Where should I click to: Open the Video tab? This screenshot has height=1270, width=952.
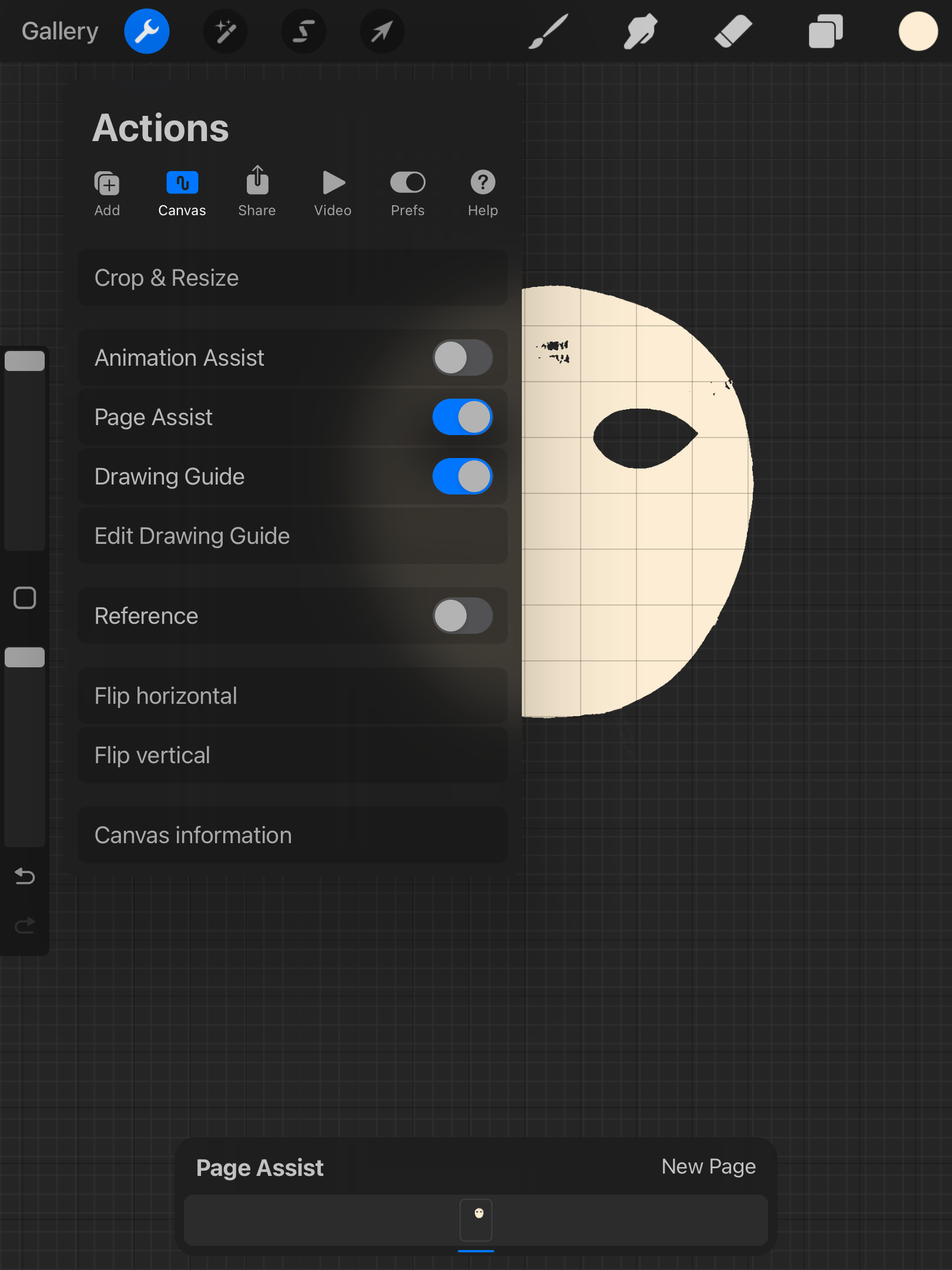click(x=333, y=193)
